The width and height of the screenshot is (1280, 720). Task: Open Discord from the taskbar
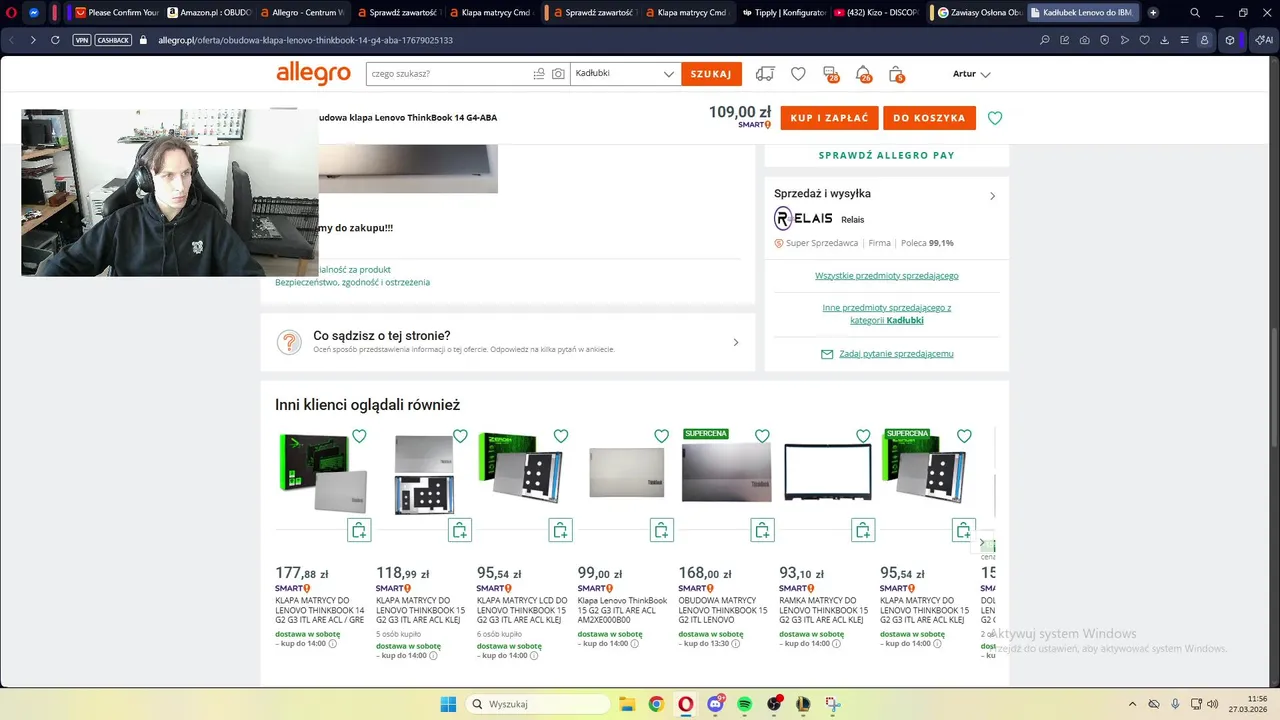[x=715, y=704]
